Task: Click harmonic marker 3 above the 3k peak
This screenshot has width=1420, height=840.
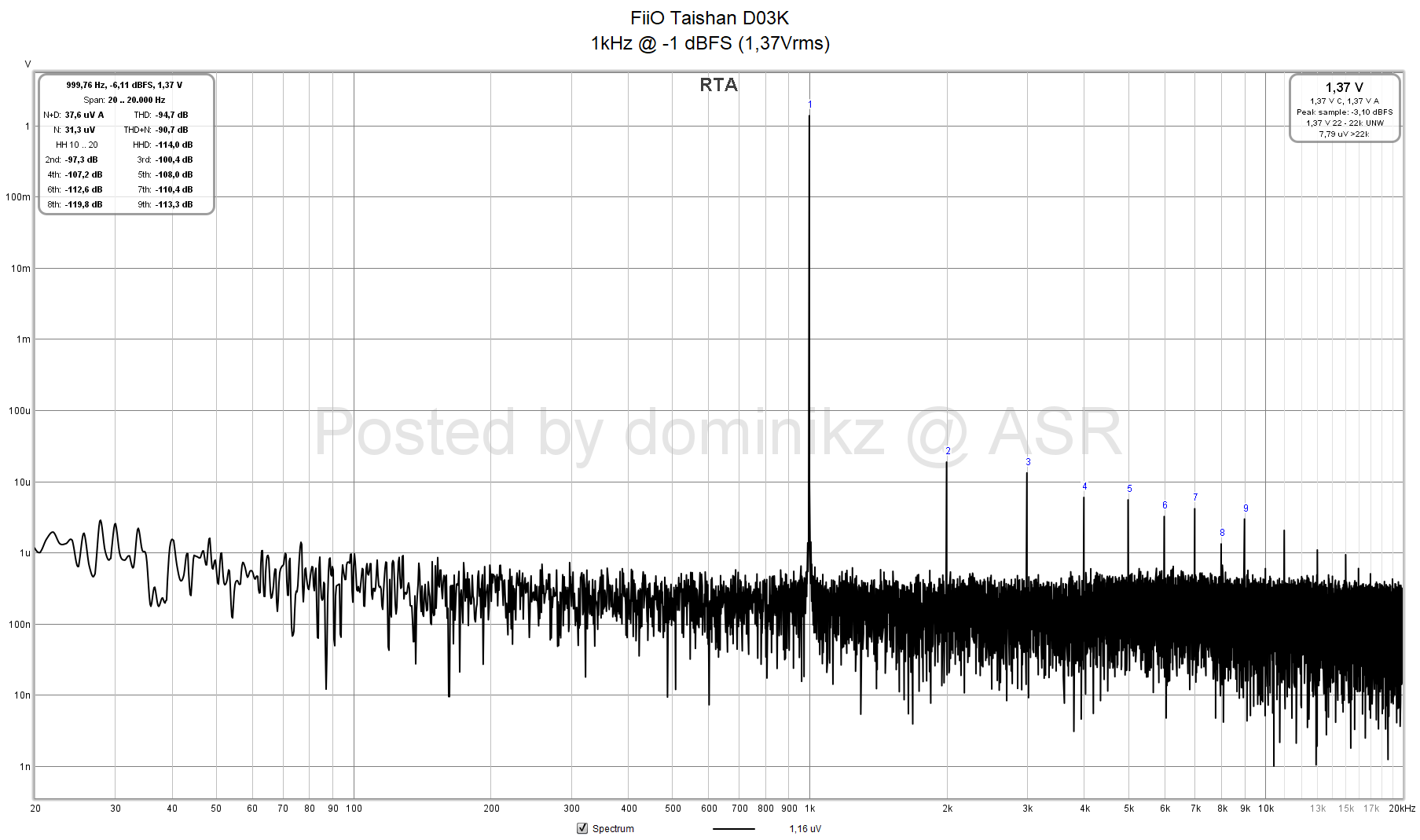Action: [x=1028, y=462]
